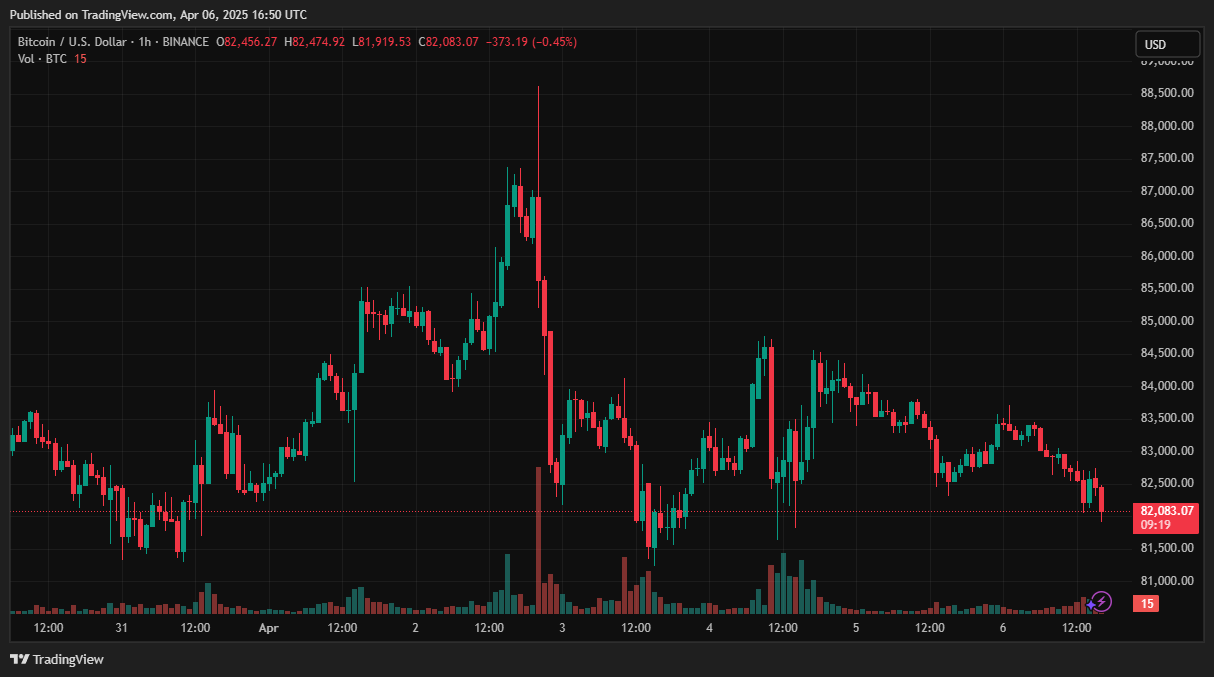This screenshot has height=677, width=1214.
Task: Click the 31 date label on time axis
Action: 121,628
